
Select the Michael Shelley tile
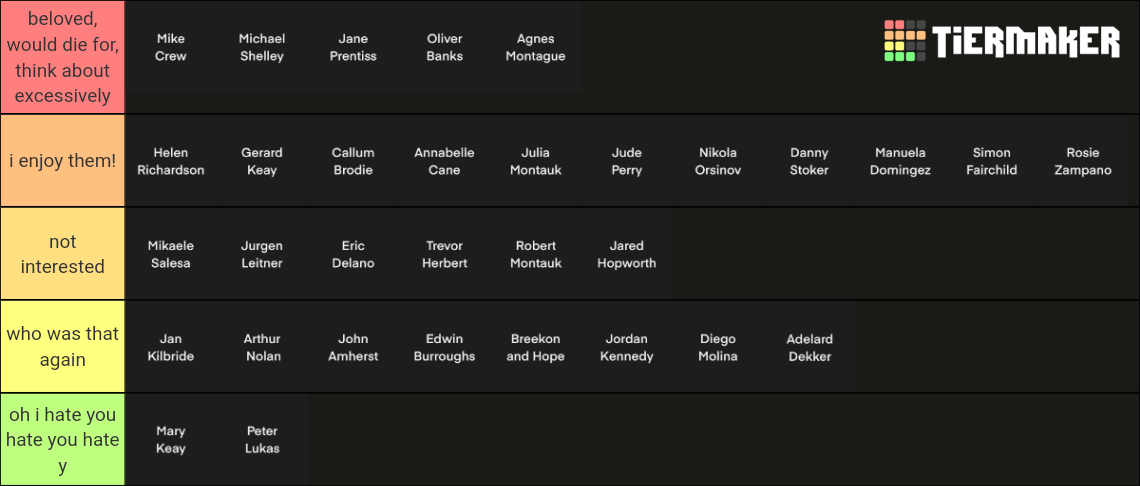click(x=262, y=47)
